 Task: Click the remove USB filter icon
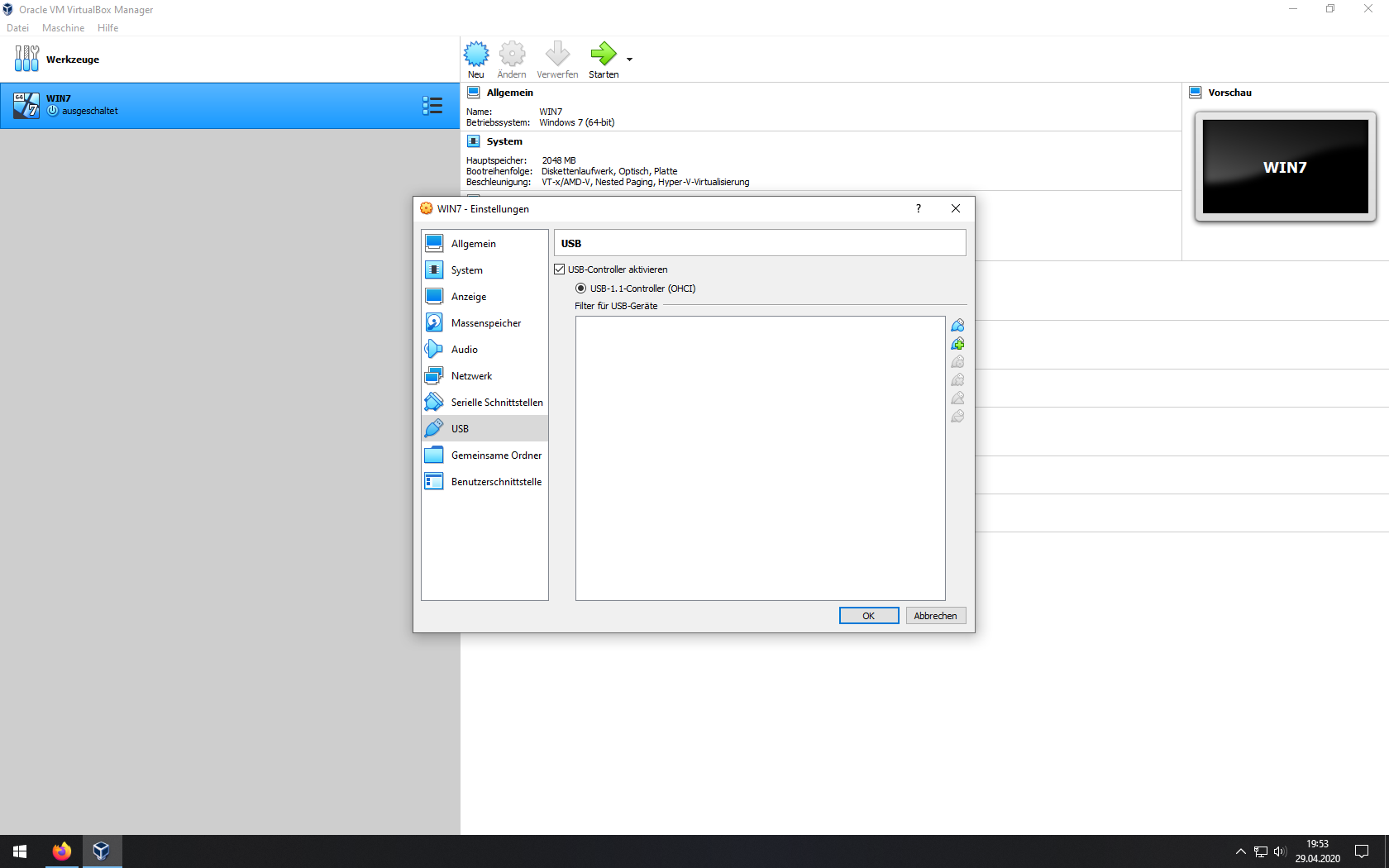pyautogui.click(x=957, y=380)
